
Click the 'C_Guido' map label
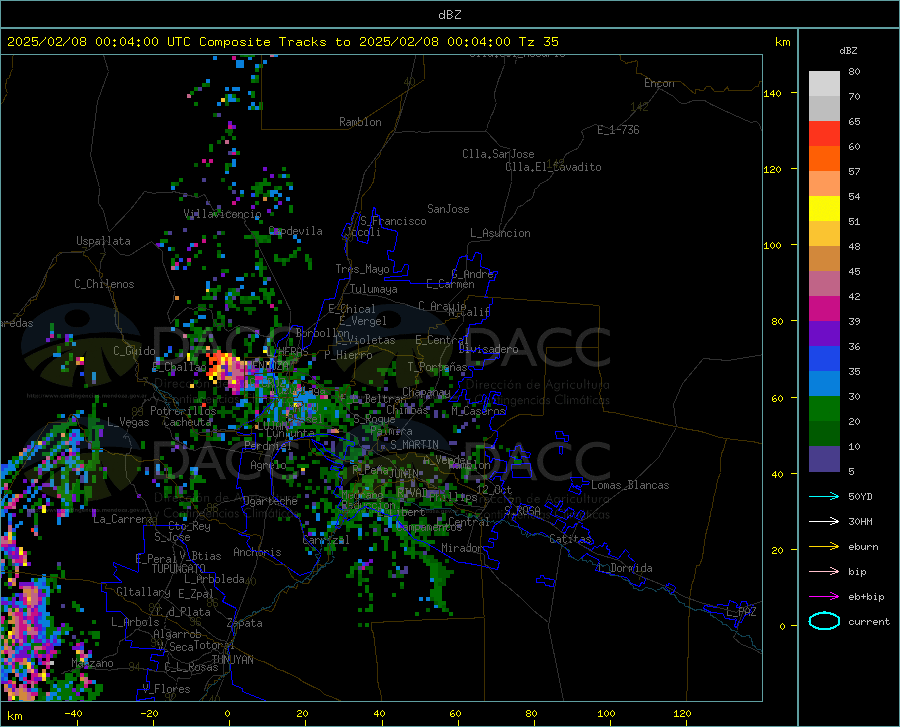point(134,351)
